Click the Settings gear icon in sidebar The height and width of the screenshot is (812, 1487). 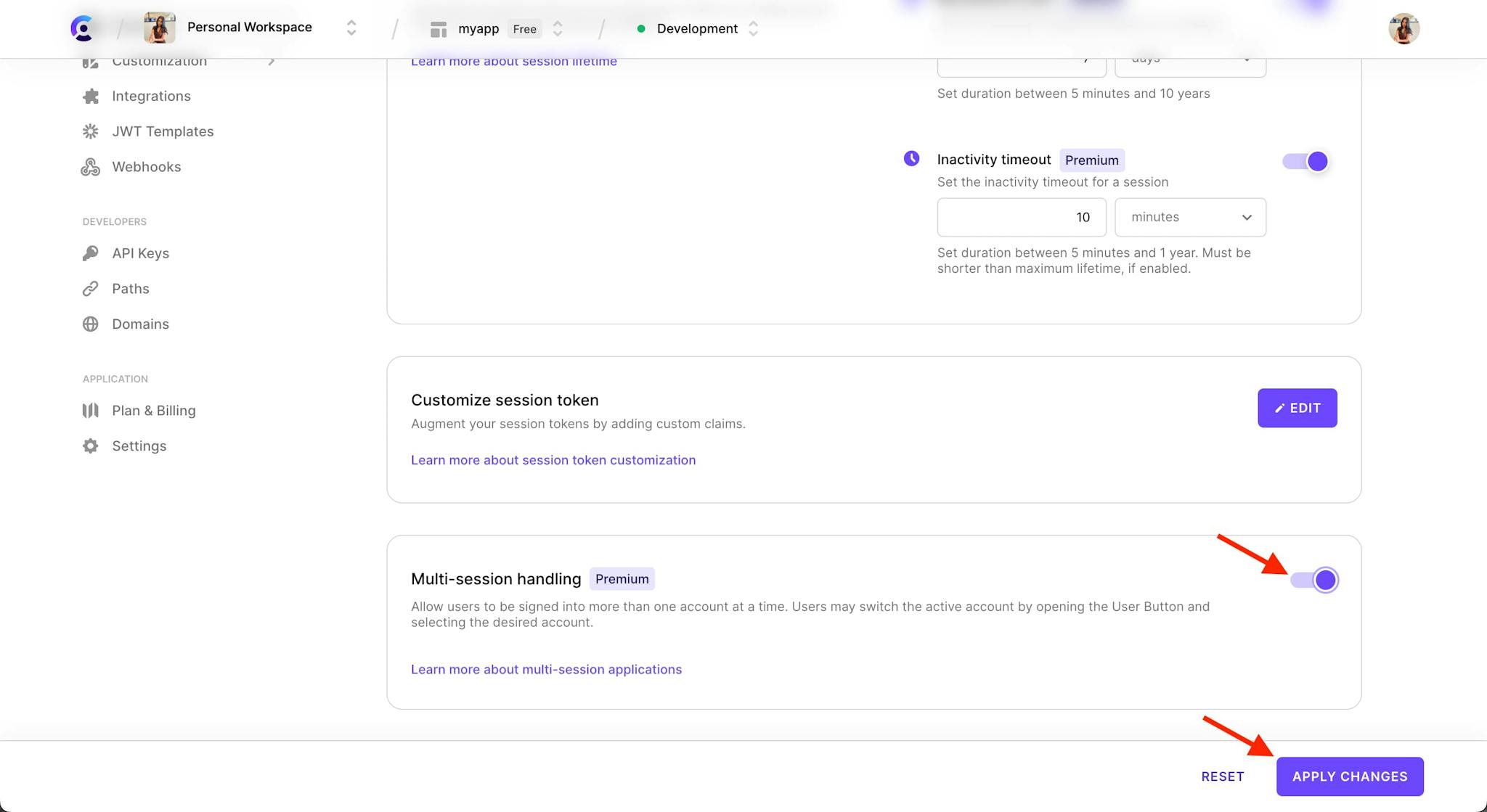pos(91,446)
